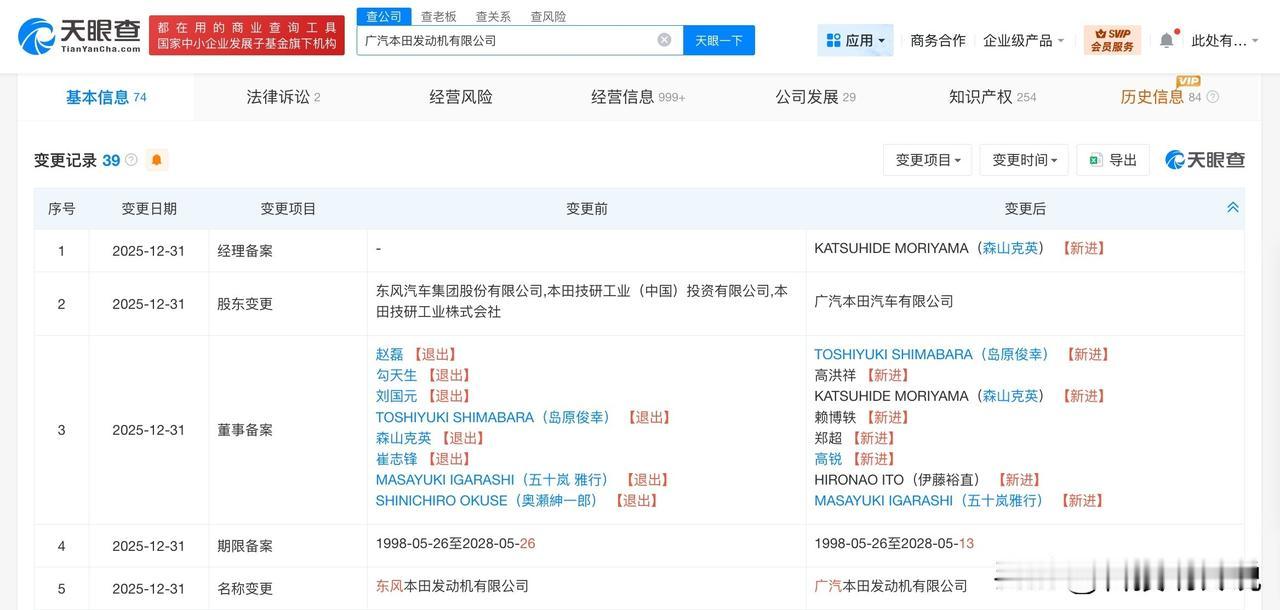Click the 天眼一下 search button
This screenshot has height=610, width=1280.
(x=719, y=40)
